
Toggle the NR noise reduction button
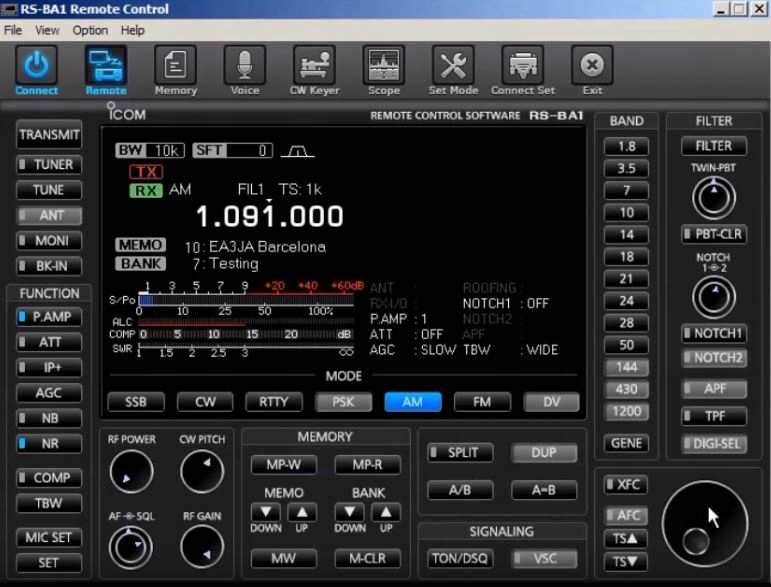coord(49,443)
